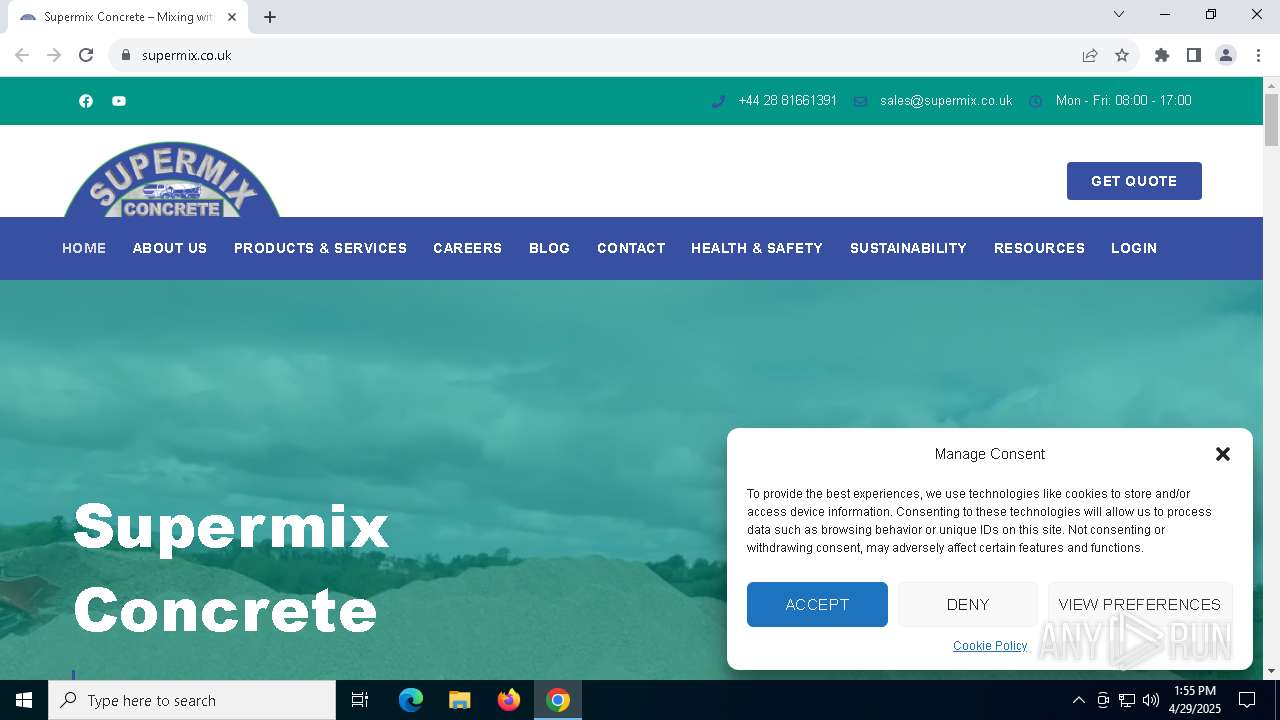
Task: Go back with the browser back arrow
Action: (x=22, y=55)
